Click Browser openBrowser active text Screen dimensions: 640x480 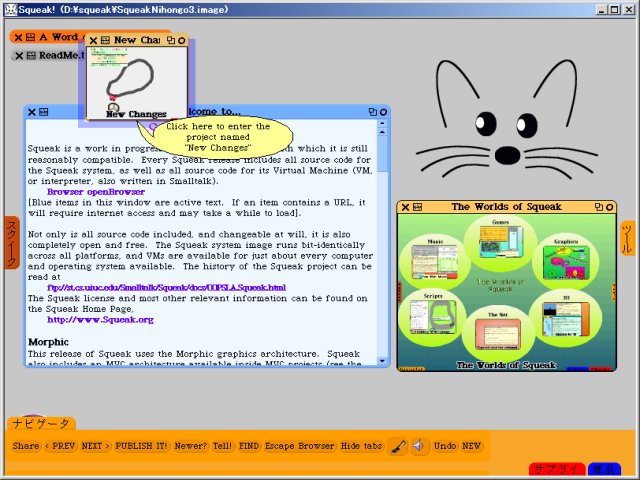coord(96,192)
